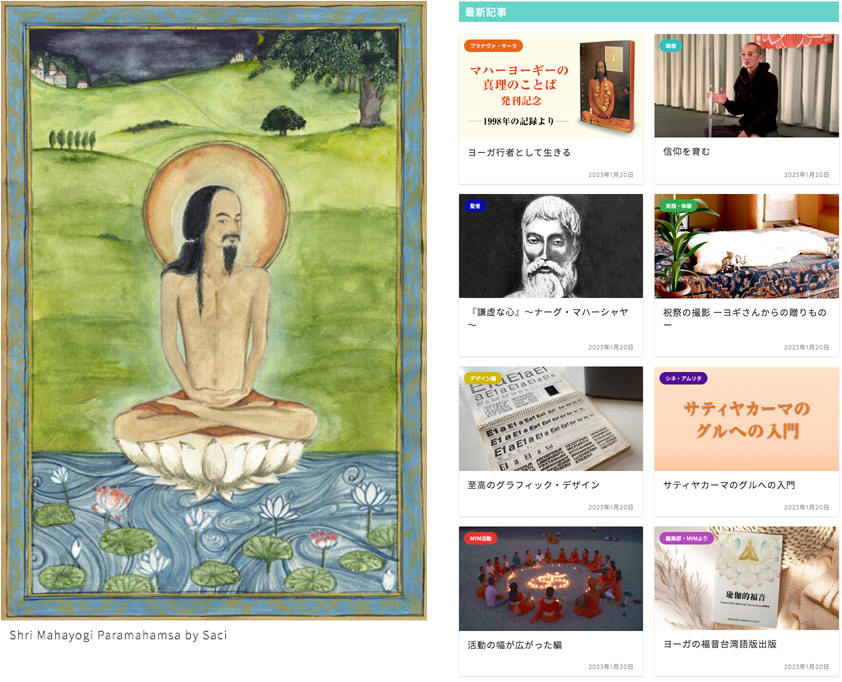Viewport: 842px width, 682px height.
Task: Open article ヨーガの福音台湾語版出版
Action: (x=720, y=644)
